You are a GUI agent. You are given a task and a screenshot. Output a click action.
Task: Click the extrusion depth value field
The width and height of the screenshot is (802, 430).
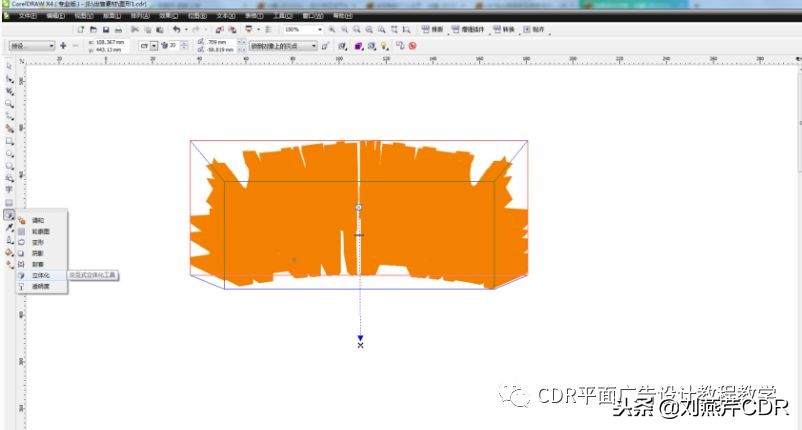174,46
